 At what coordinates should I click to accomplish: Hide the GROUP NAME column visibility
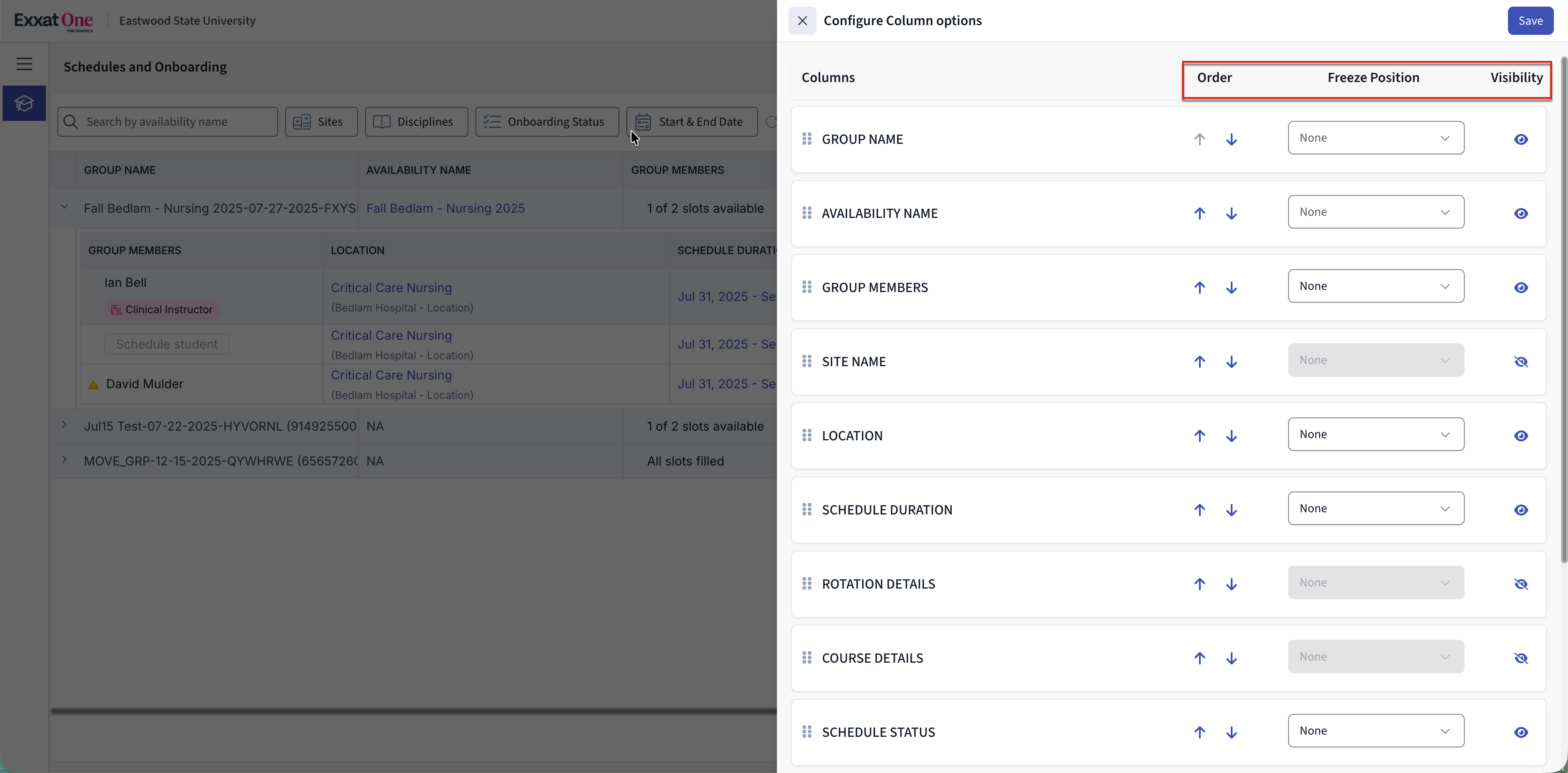[1520, 139]
